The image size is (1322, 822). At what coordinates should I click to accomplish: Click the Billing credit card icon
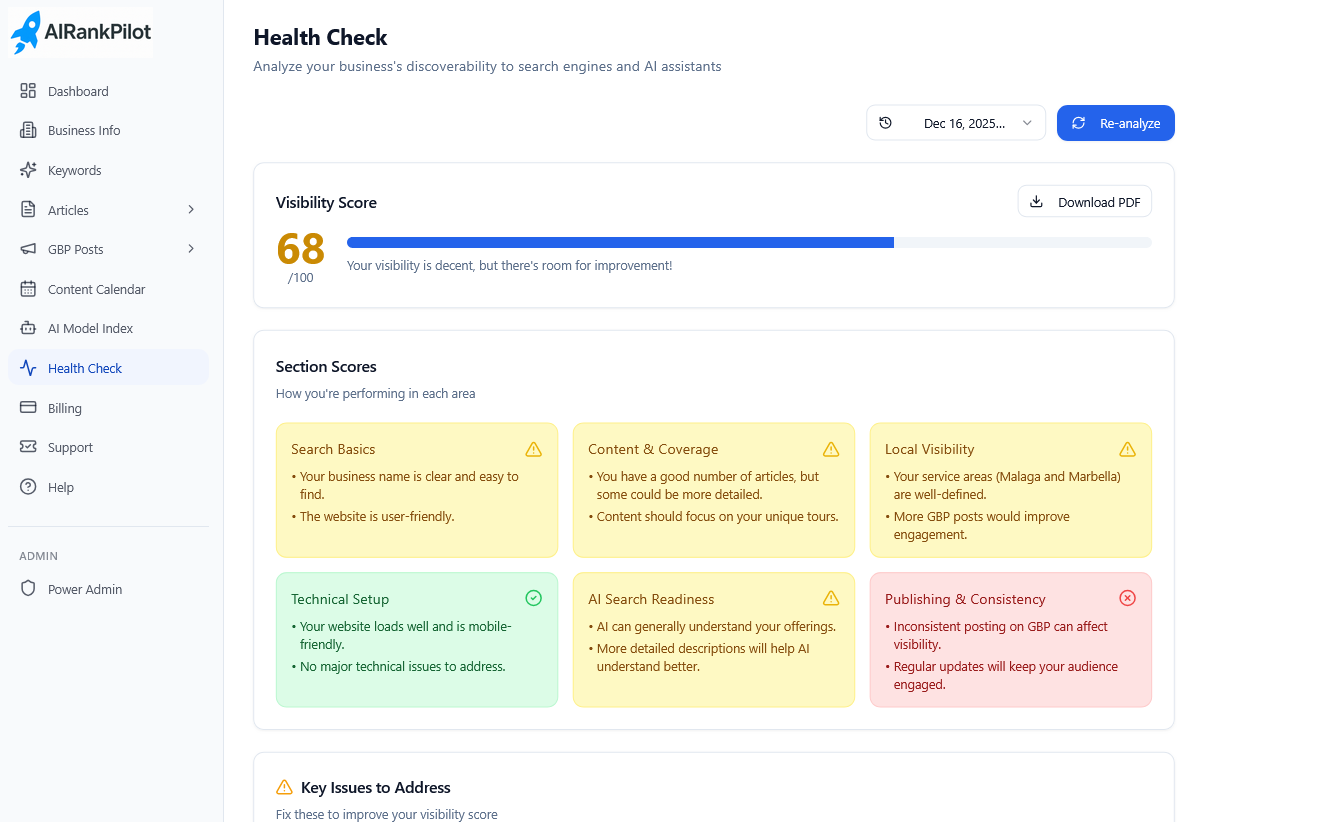pos(28,408)
